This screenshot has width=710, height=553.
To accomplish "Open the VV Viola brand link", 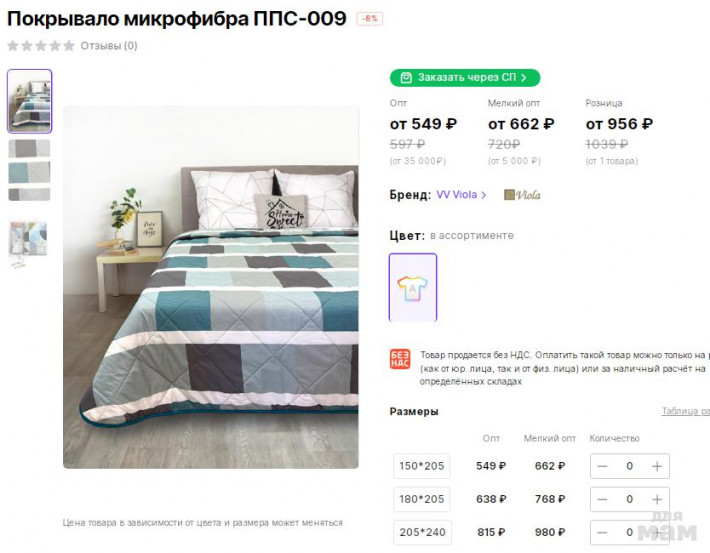I will coord(461,195).
